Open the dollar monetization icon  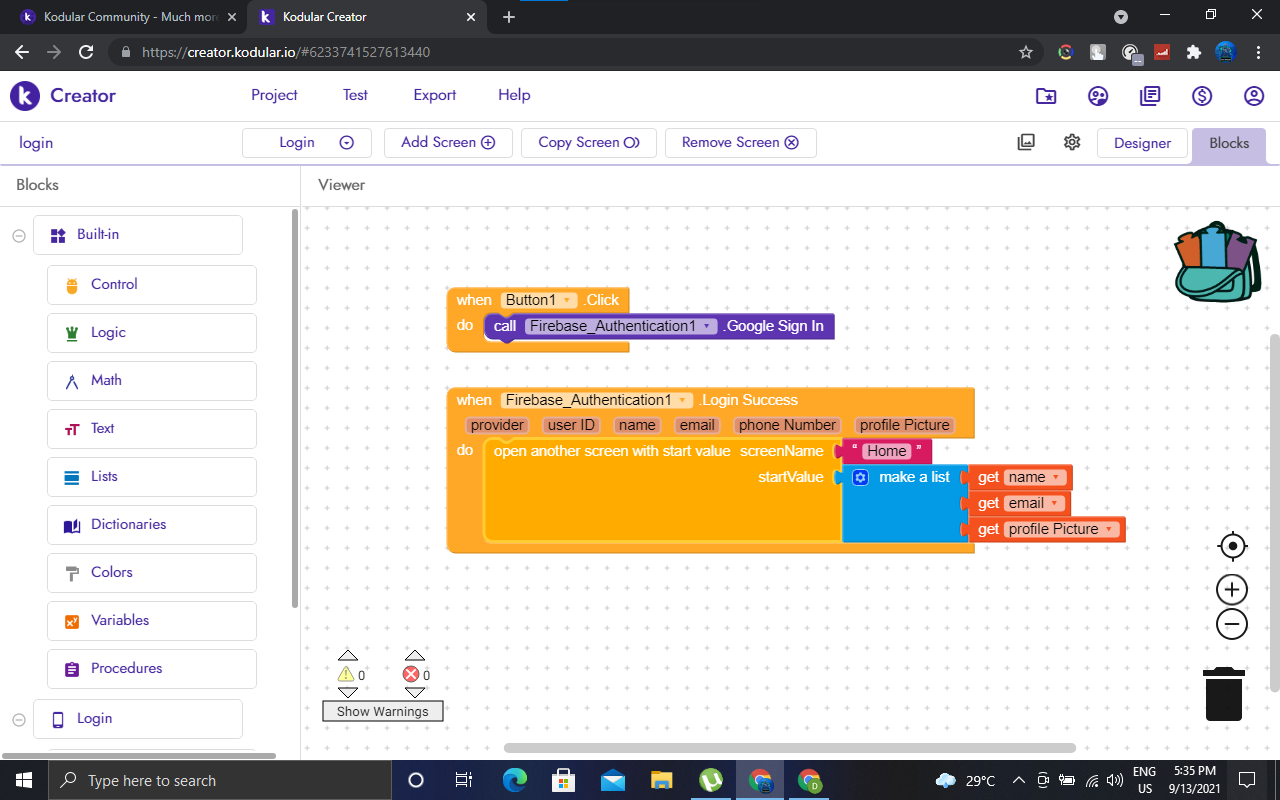tap(1202, 96)
